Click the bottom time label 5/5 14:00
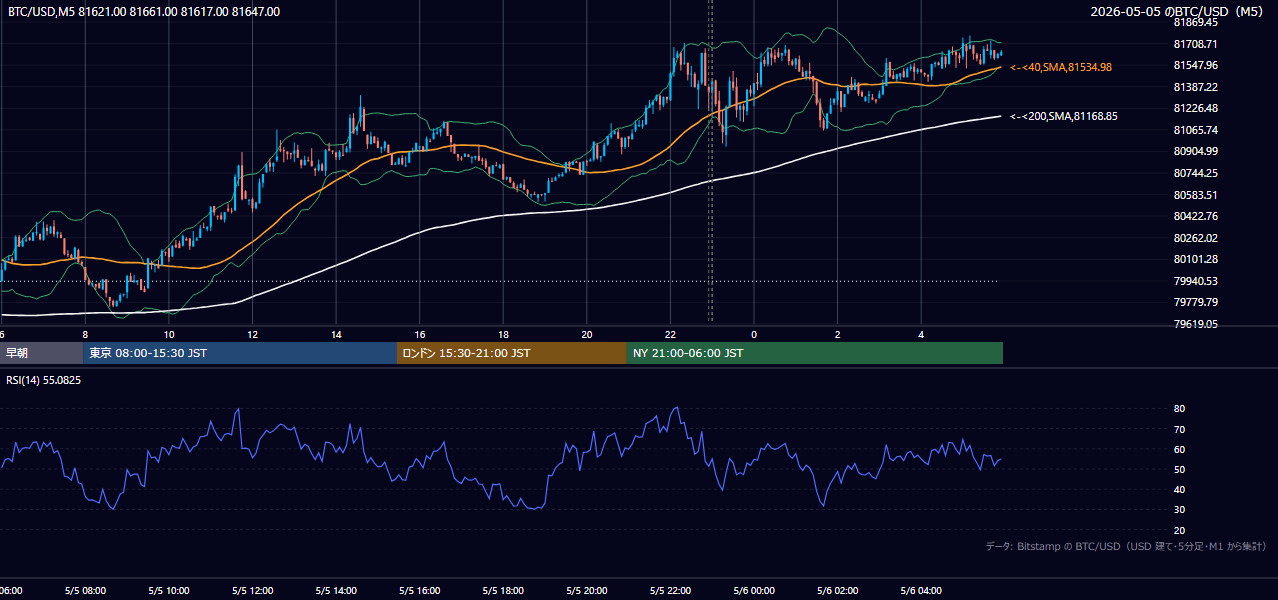 pos(336,591)
